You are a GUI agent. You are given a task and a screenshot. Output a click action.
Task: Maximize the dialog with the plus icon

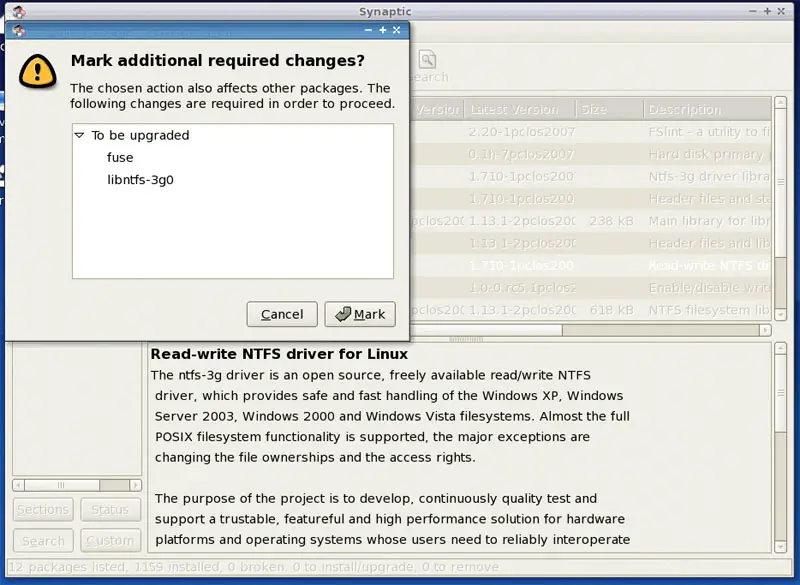pos(382,30)
